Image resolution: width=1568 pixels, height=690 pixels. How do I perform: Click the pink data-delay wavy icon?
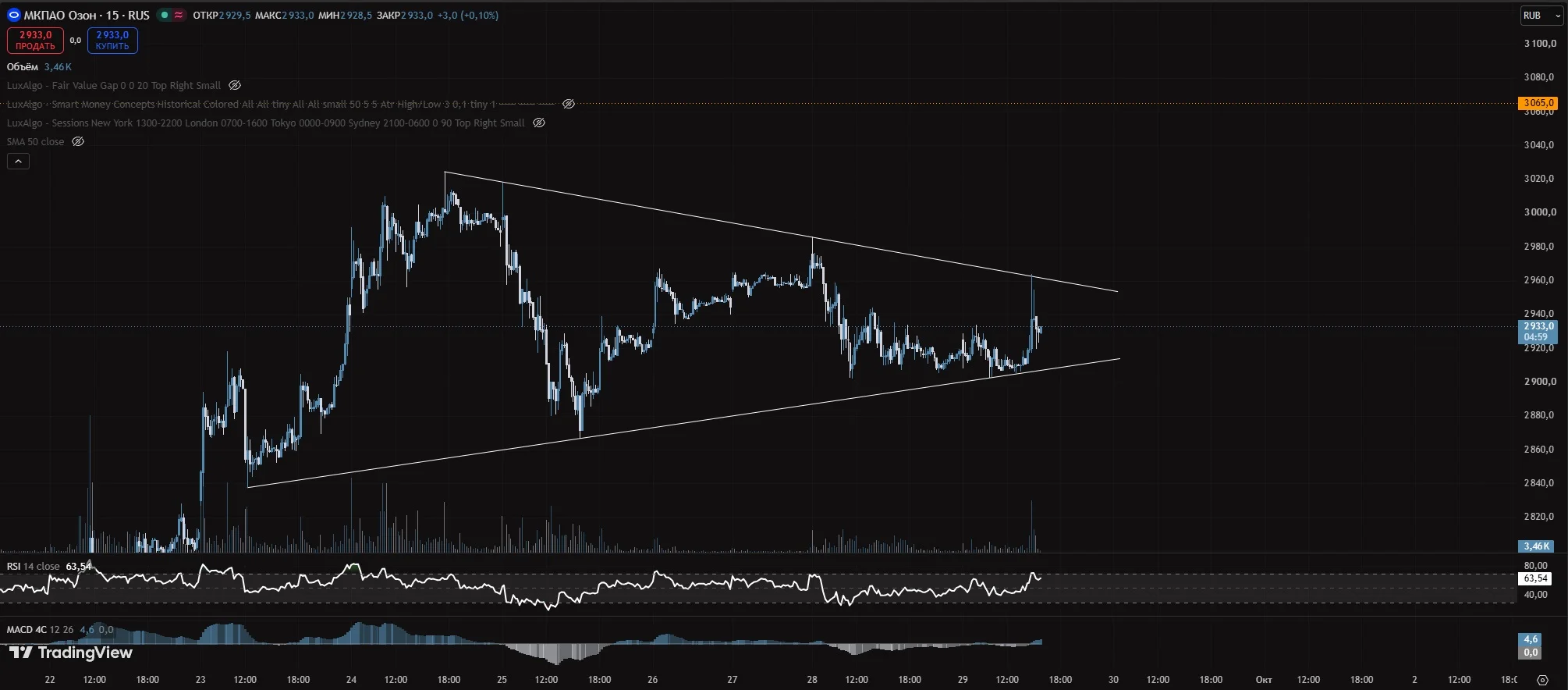point(179,15)
